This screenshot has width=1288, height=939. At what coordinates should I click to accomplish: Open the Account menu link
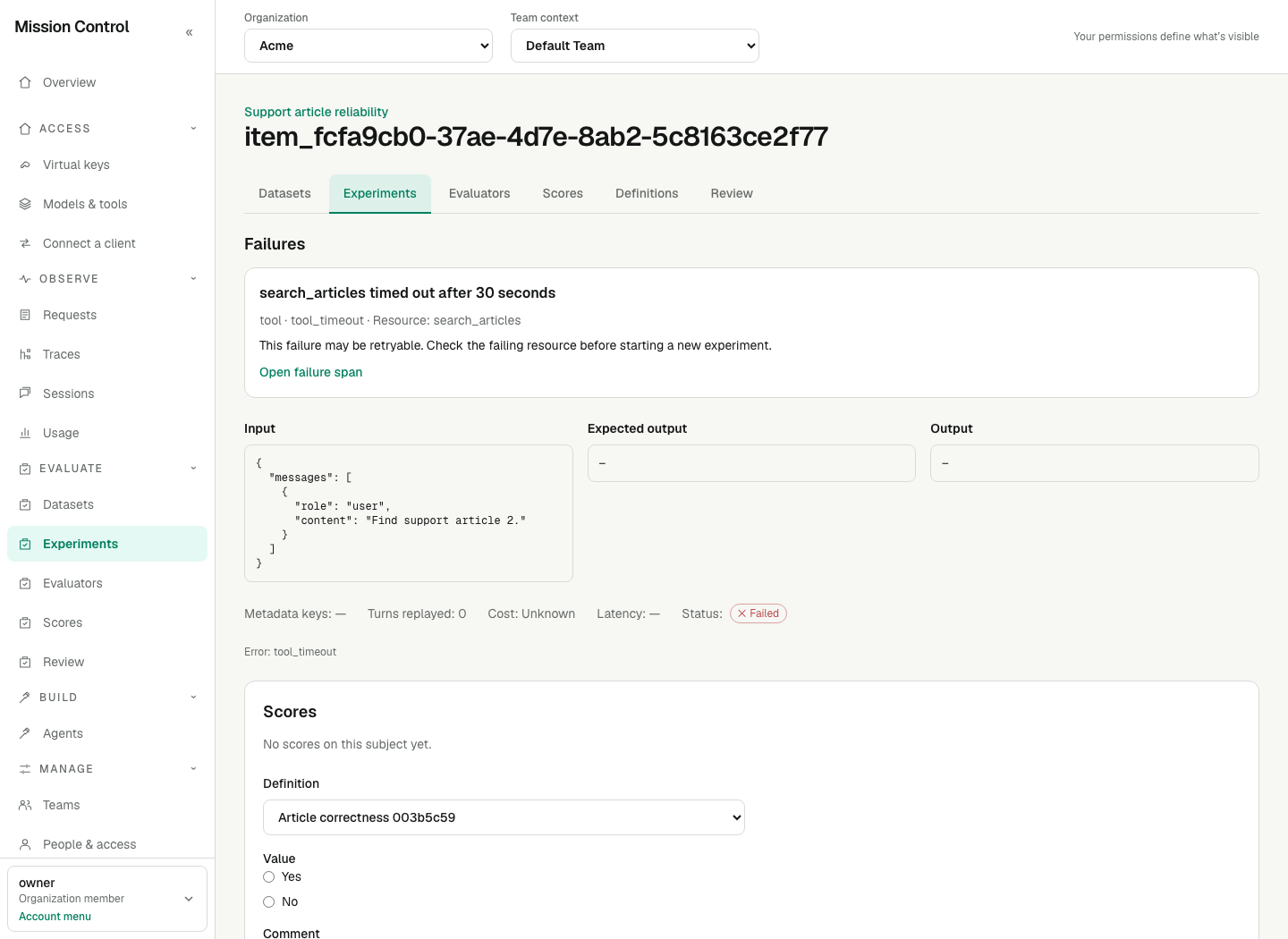pos(55,917)
